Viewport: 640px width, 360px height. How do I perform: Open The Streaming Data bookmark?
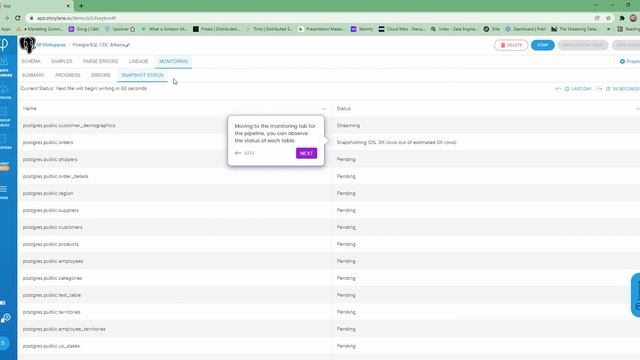click(x=575, y=29)
